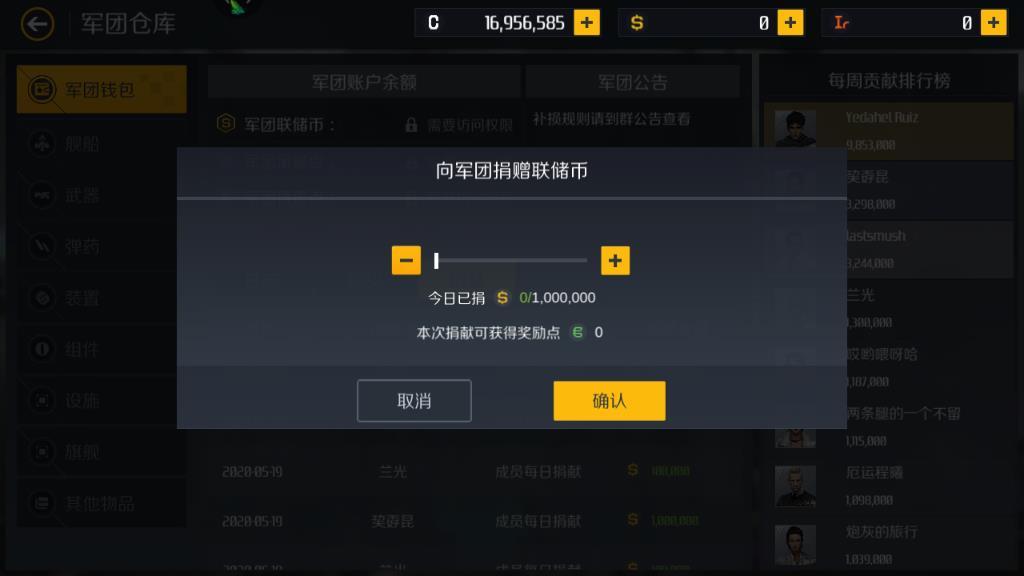1024x576 pixels.
Task: Add credits with the C plus button
Action: click(586, 23)
